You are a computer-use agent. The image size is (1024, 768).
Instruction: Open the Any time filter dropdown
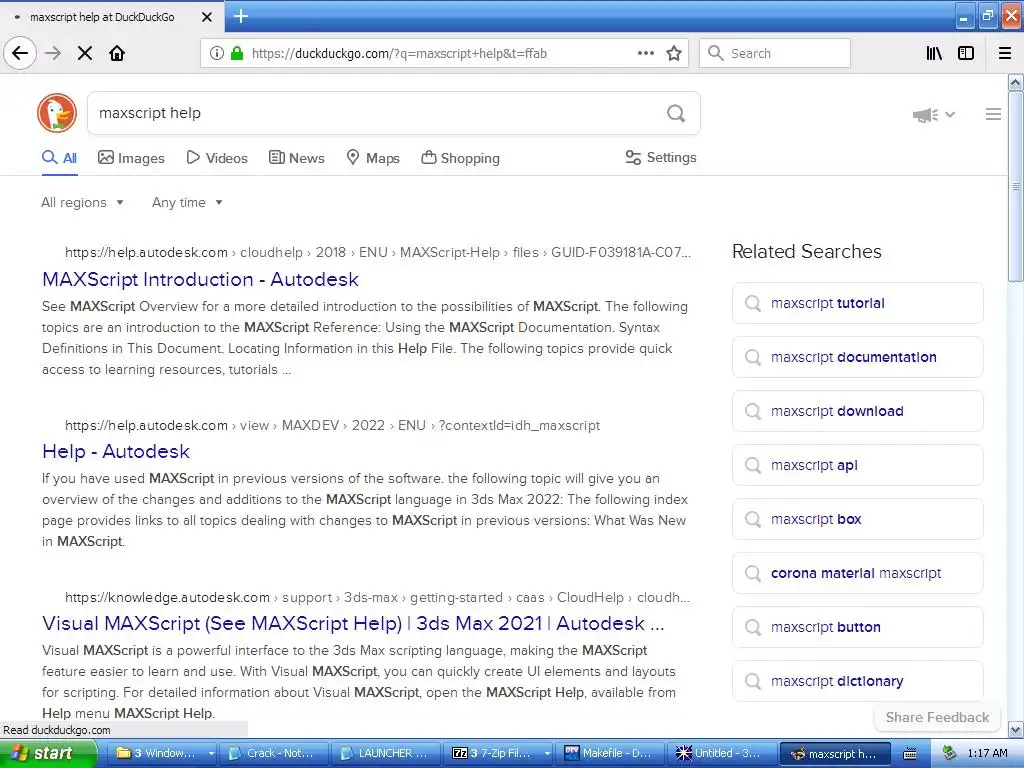tap(187, 202)
